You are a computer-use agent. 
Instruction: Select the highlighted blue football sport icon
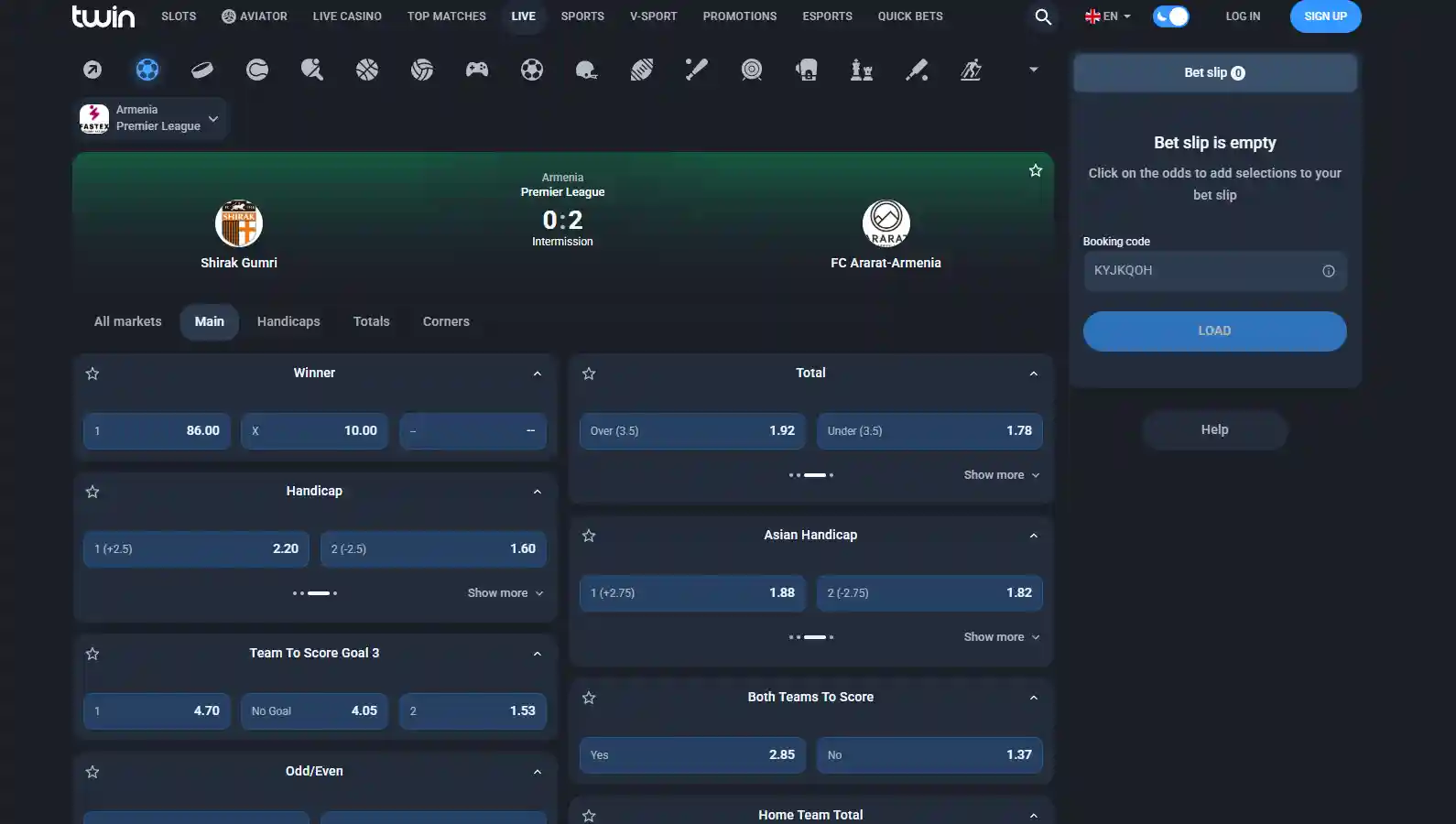pyautogui.click(x=147, y=70)
